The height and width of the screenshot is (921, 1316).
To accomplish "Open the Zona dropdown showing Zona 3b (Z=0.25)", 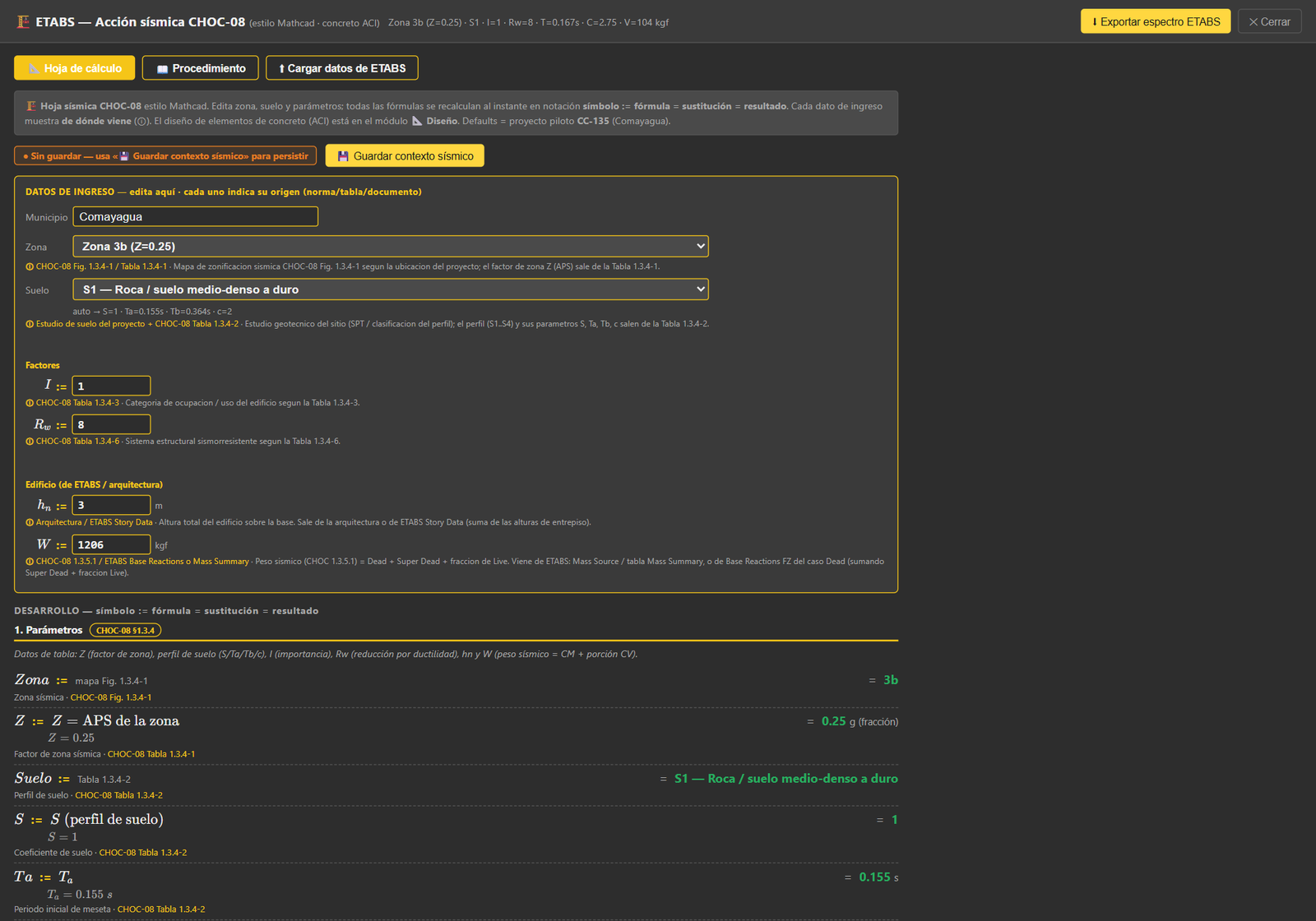I will 391,246.
